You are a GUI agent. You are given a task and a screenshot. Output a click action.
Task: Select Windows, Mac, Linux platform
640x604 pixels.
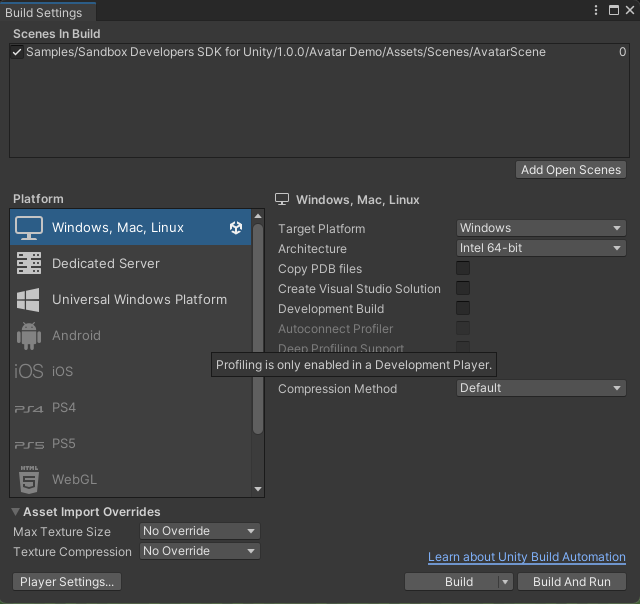pos(131,227)
